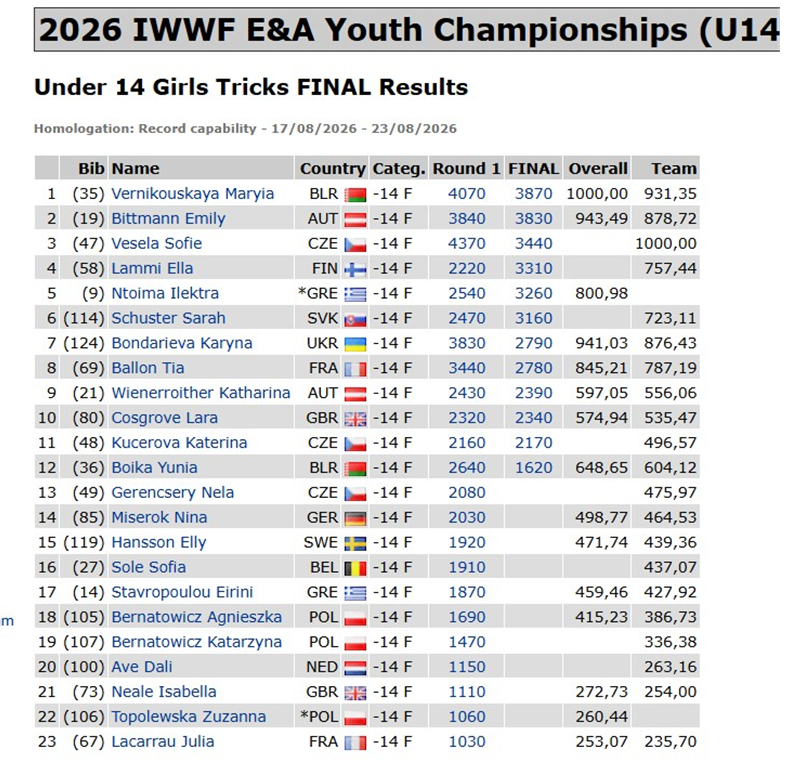Image resolution: width=803 pixels, height=759 pixels.
Task: Click the Slovakia flag in Schuster Sarah's row
Action: [355, 320]
